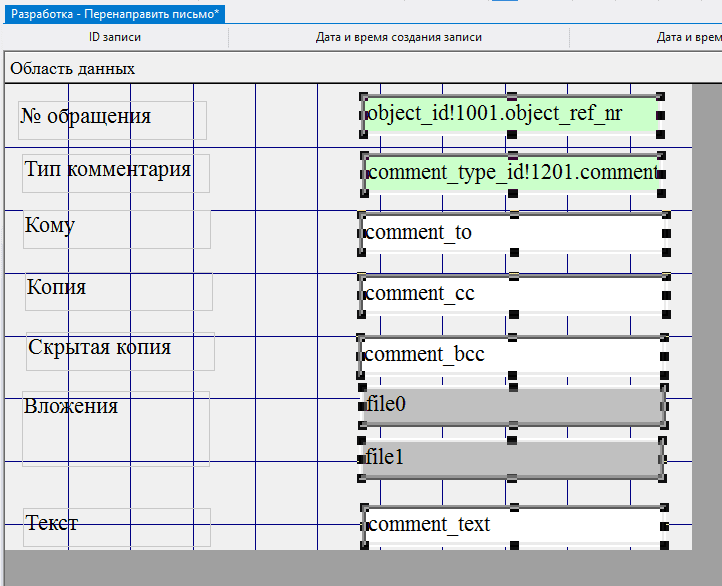Select the green comment_type_id!1201 field
The image size is (722, 586).
point(510,173)
